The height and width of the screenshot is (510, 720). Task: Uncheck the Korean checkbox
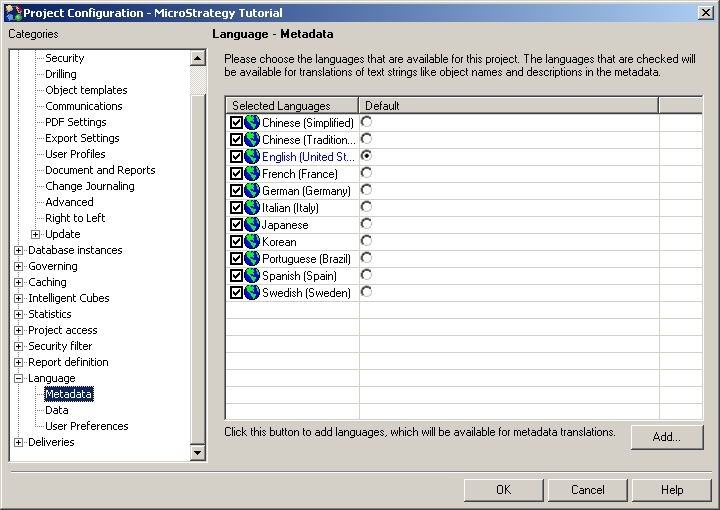click(x=236, y=241)
